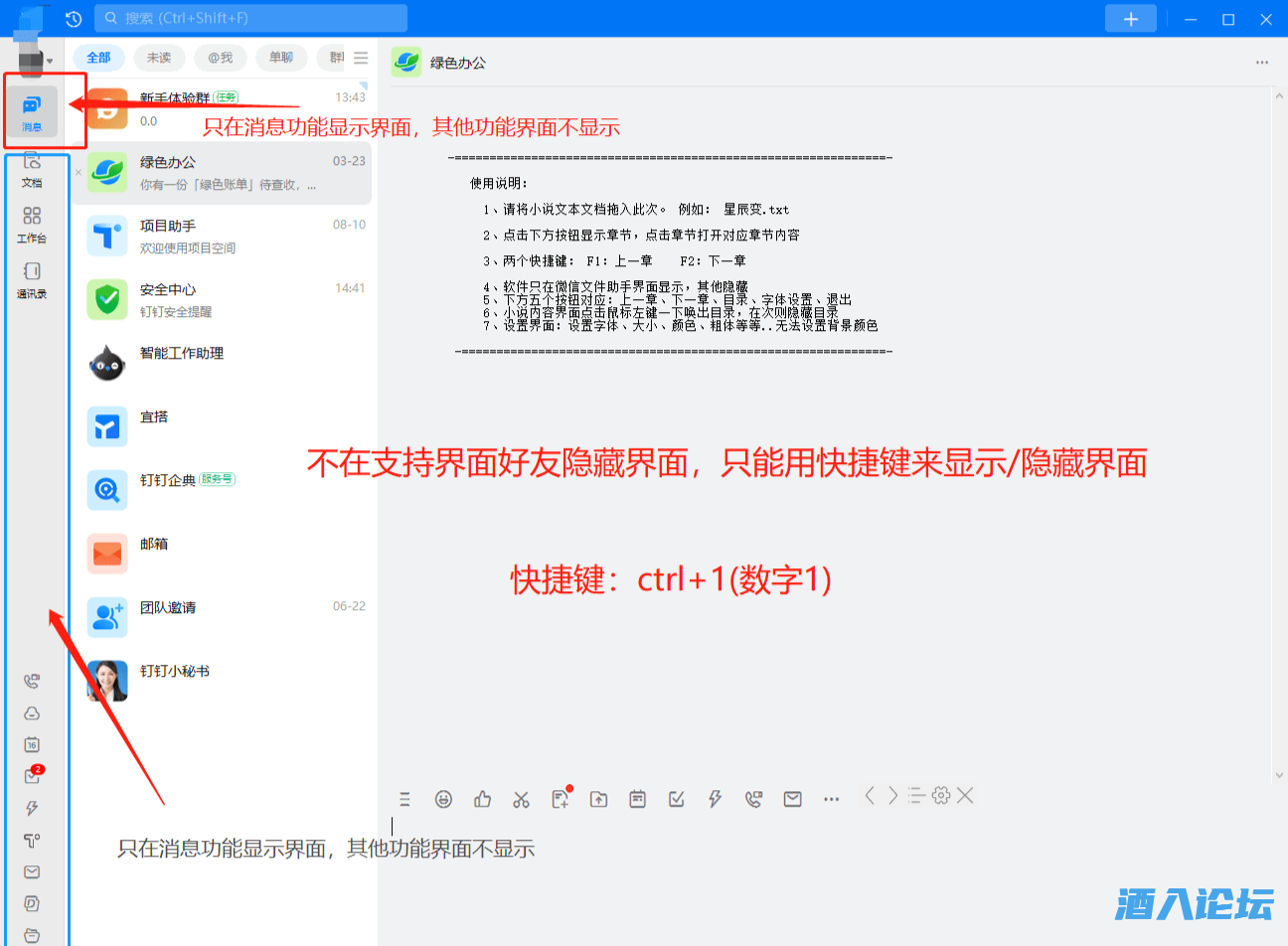This screenshot has width=1288, height=946.
Task: Select the partially visible 群 filter tab
Action: (x=332, y=58)
